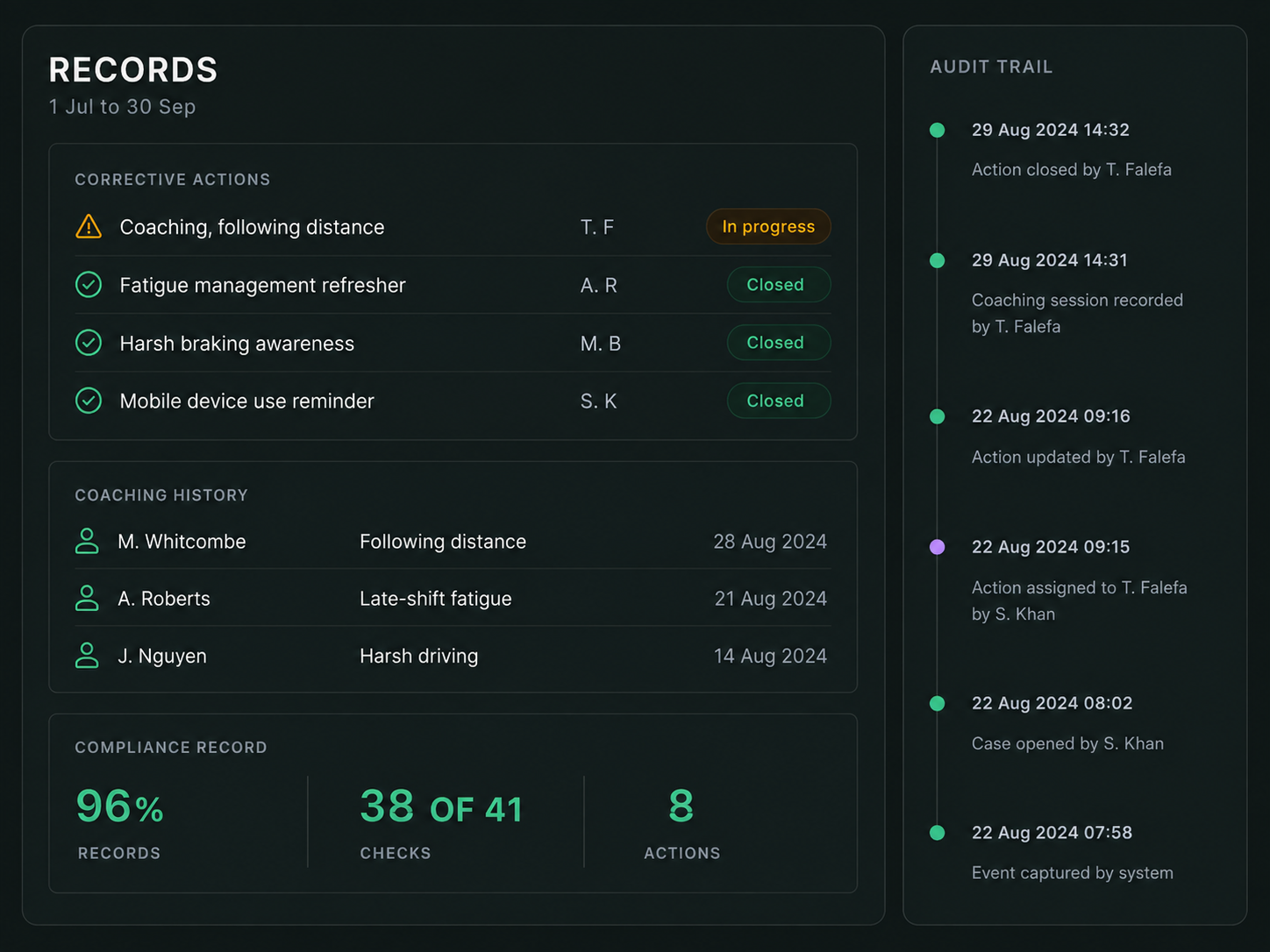This screenshot has width=1270, height=952.
Task: Click the warning triangle icon for Coaching
Action: (89, 227)
